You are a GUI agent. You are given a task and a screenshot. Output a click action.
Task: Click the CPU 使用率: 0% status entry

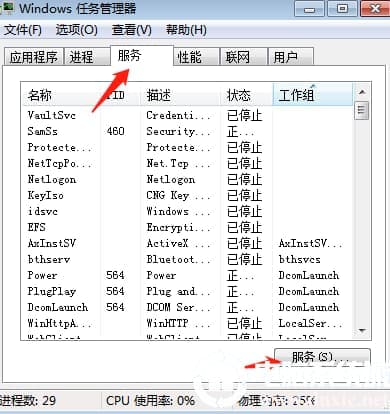coord(150,400)
